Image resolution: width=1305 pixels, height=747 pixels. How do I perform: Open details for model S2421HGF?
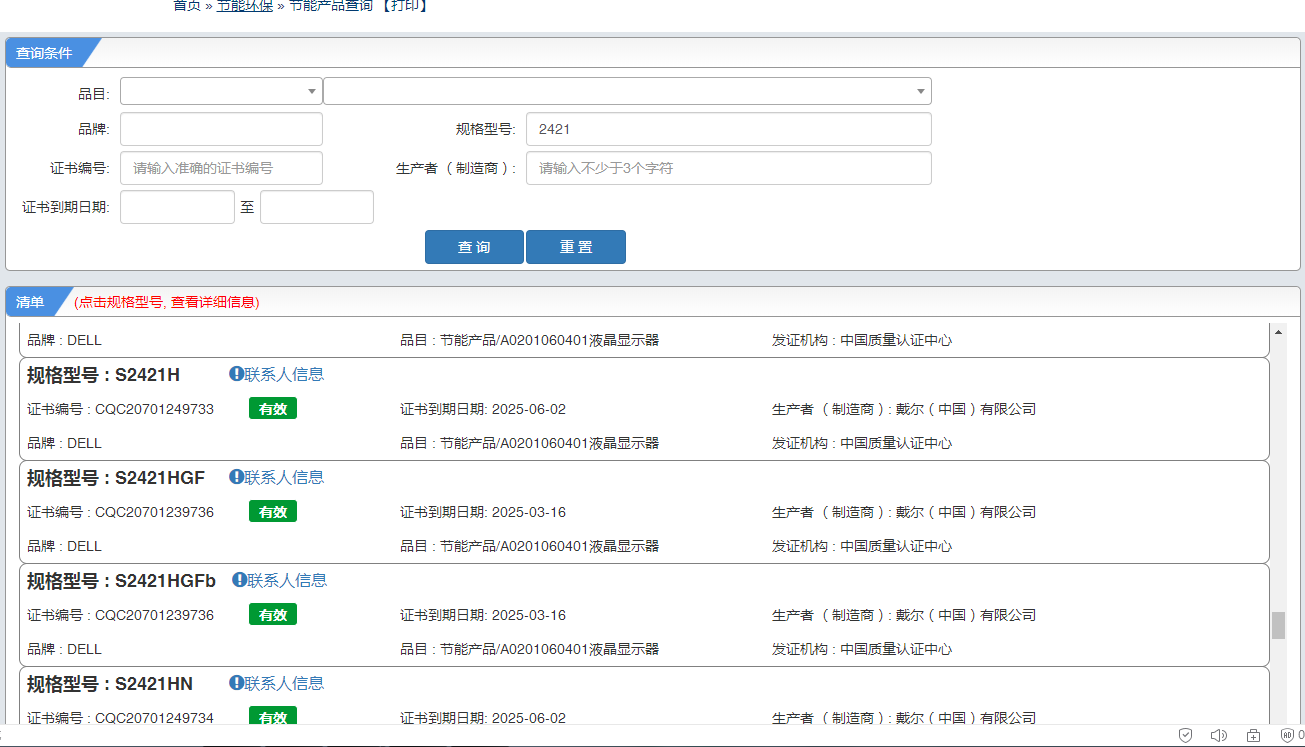[160, 478]
